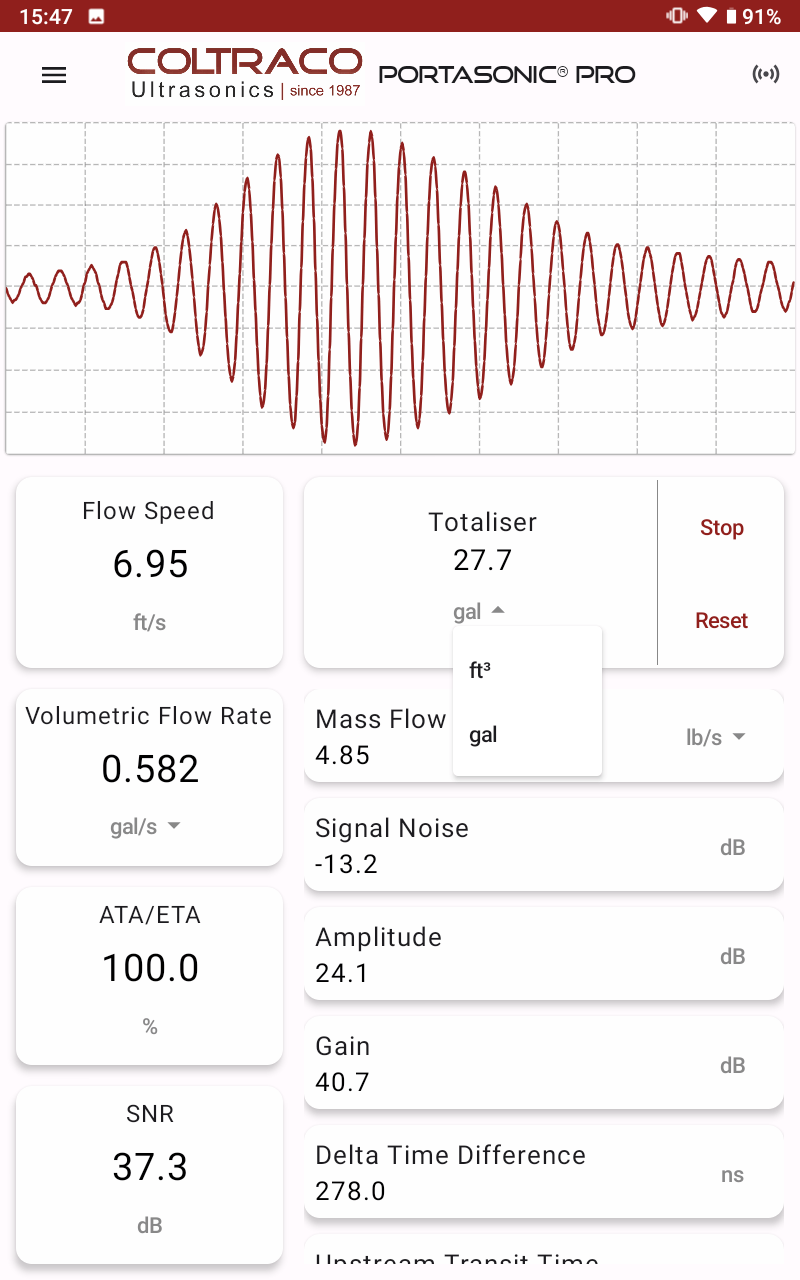Screen dimensions: 800x1280
Task: Tap the Wi-Fi icon in status bar
Action: (707, 16)
